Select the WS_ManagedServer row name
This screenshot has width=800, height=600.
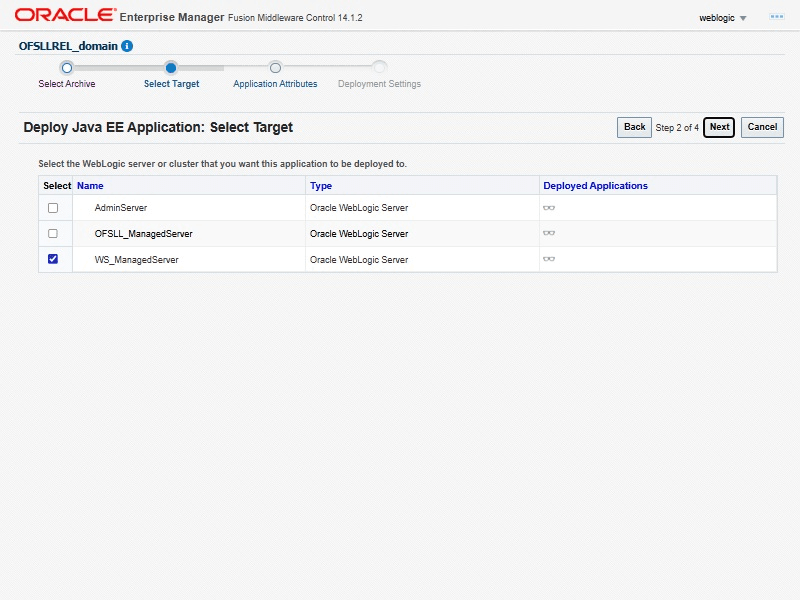pos(136,260)
